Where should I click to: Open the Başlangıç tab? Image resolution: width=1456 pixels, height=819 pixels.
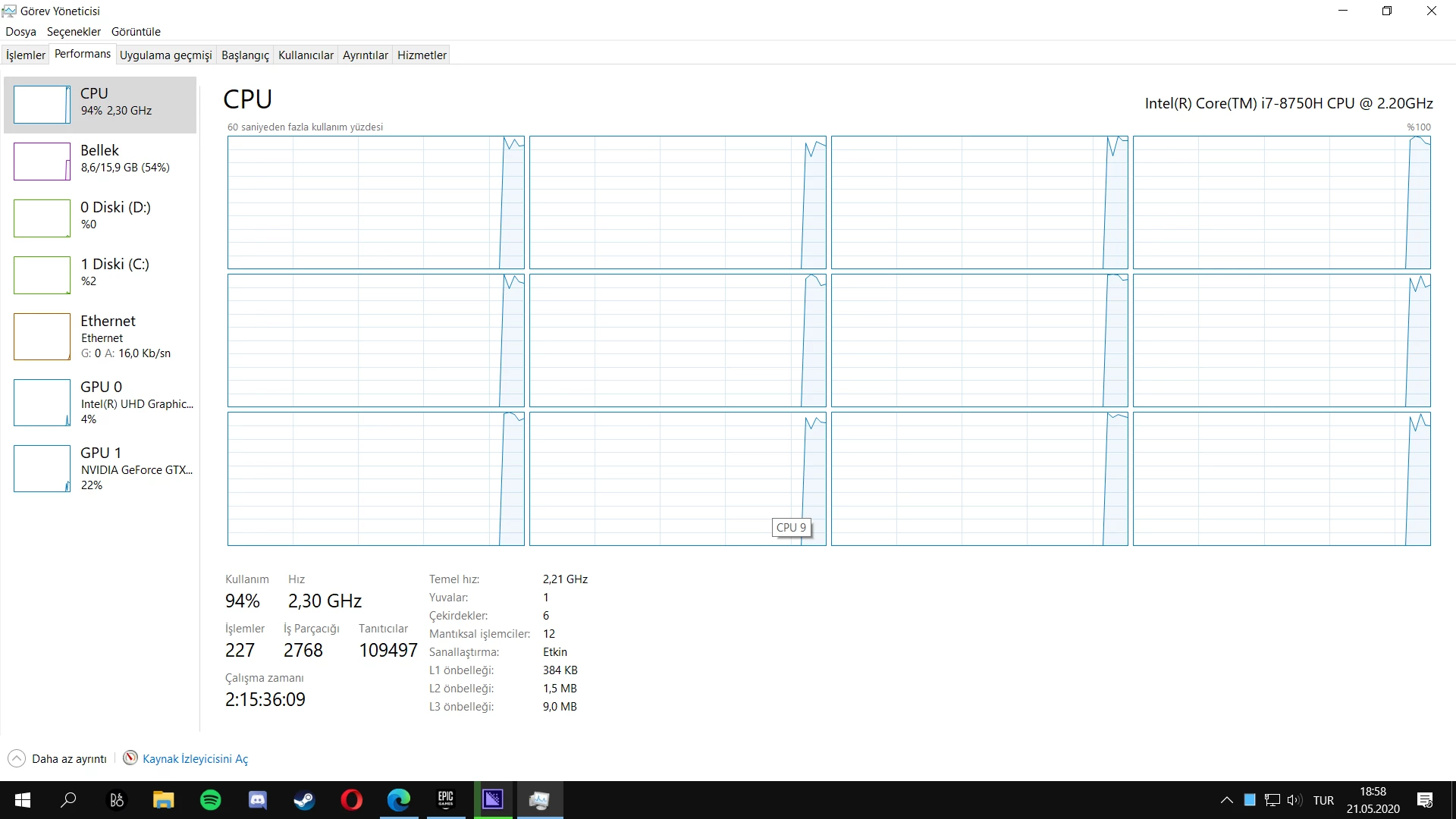[x=245, y=55]
